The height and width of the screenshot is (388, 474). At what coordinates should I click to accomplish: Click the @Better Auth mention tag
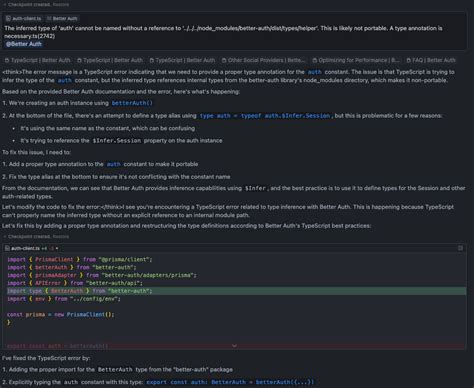[24, 44]
